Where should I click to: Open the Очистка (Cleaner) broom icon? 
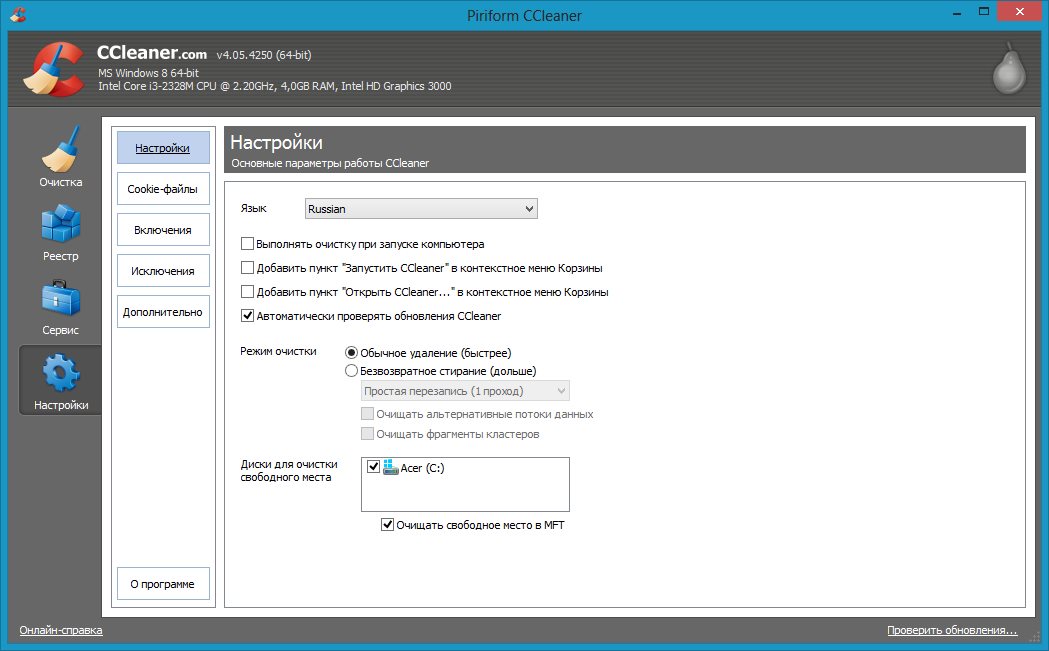click(x=60, y=150)
